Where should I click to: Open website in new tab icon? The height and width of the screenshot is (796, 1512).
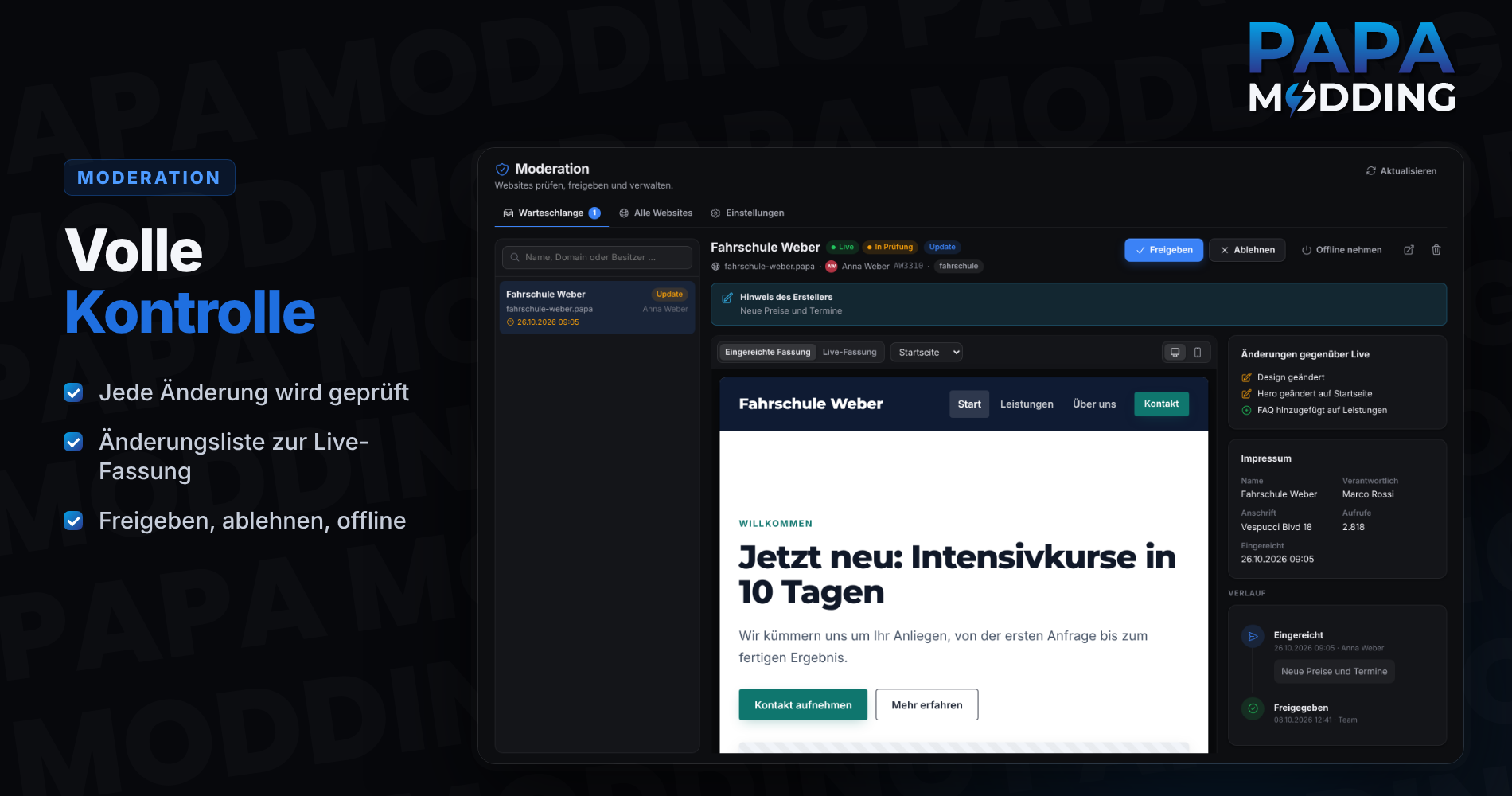[x=1409, y=250]
